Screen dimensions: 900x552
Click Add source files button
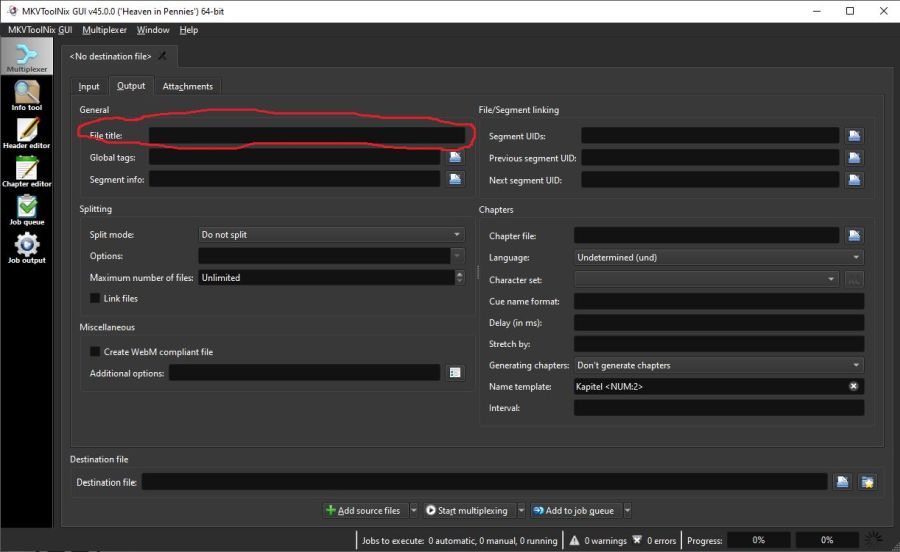(x=365, y=510)
